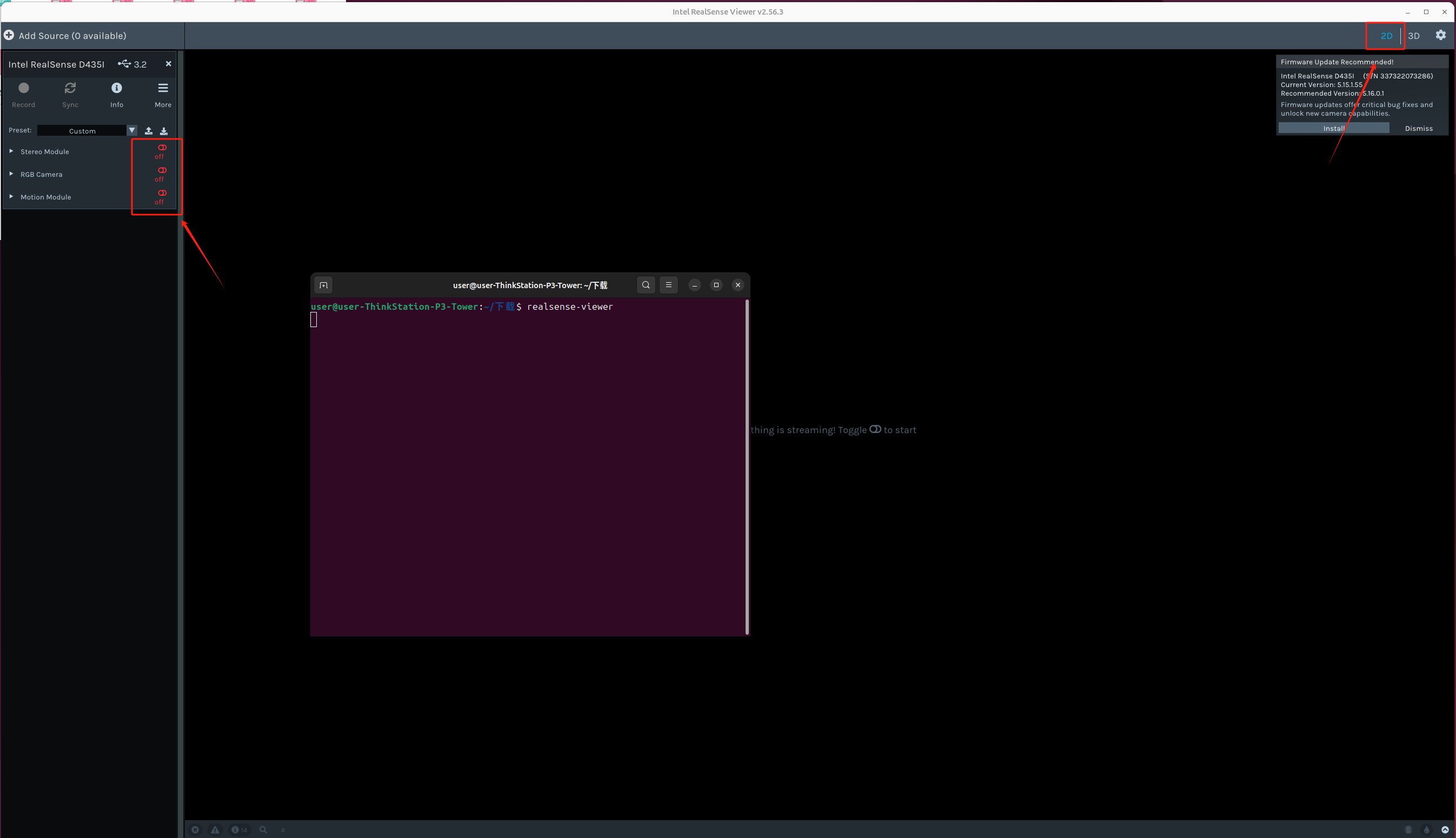Toggle the Stereo Module stream on
This screenshot has width=1456, height=838.
click(x=162, y=149)
